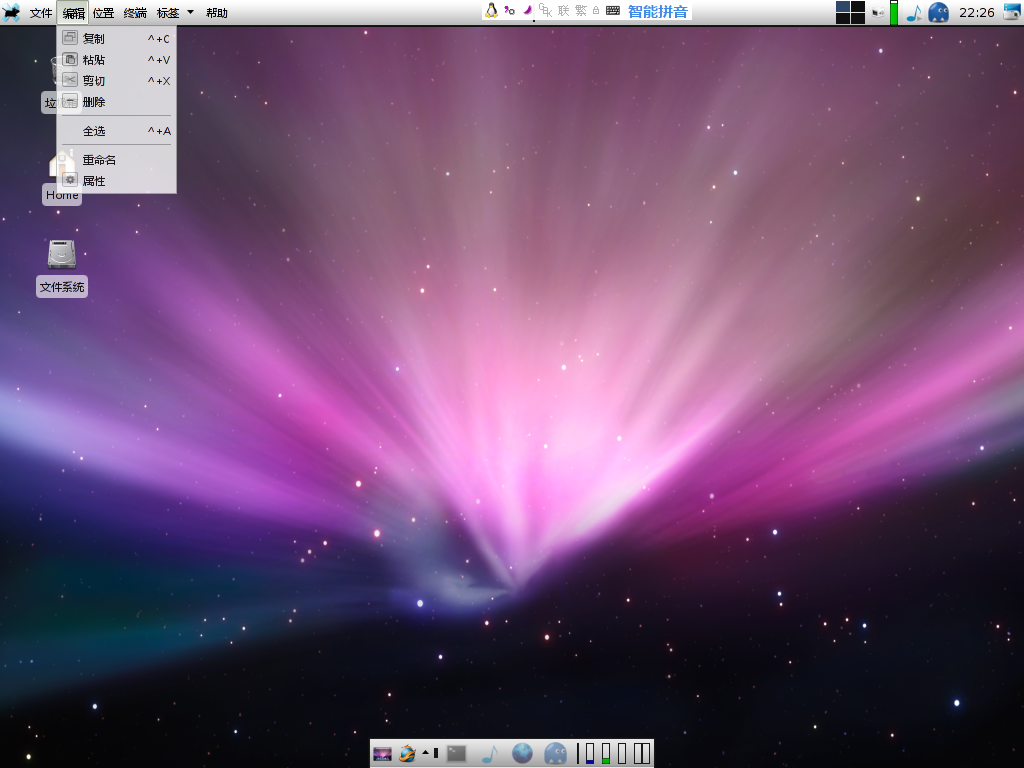The image size is (1024, 768).
Task: Choose 属性 in the edit menu
Action: [x=116, y=181]
